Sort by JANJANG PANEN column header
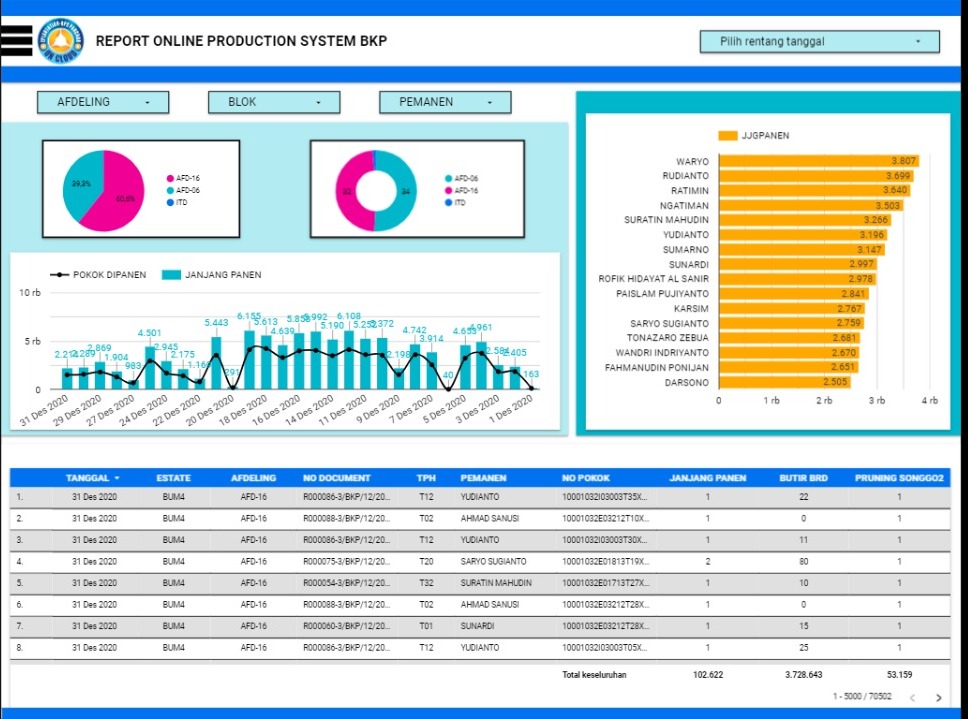 tap(707, 478)
